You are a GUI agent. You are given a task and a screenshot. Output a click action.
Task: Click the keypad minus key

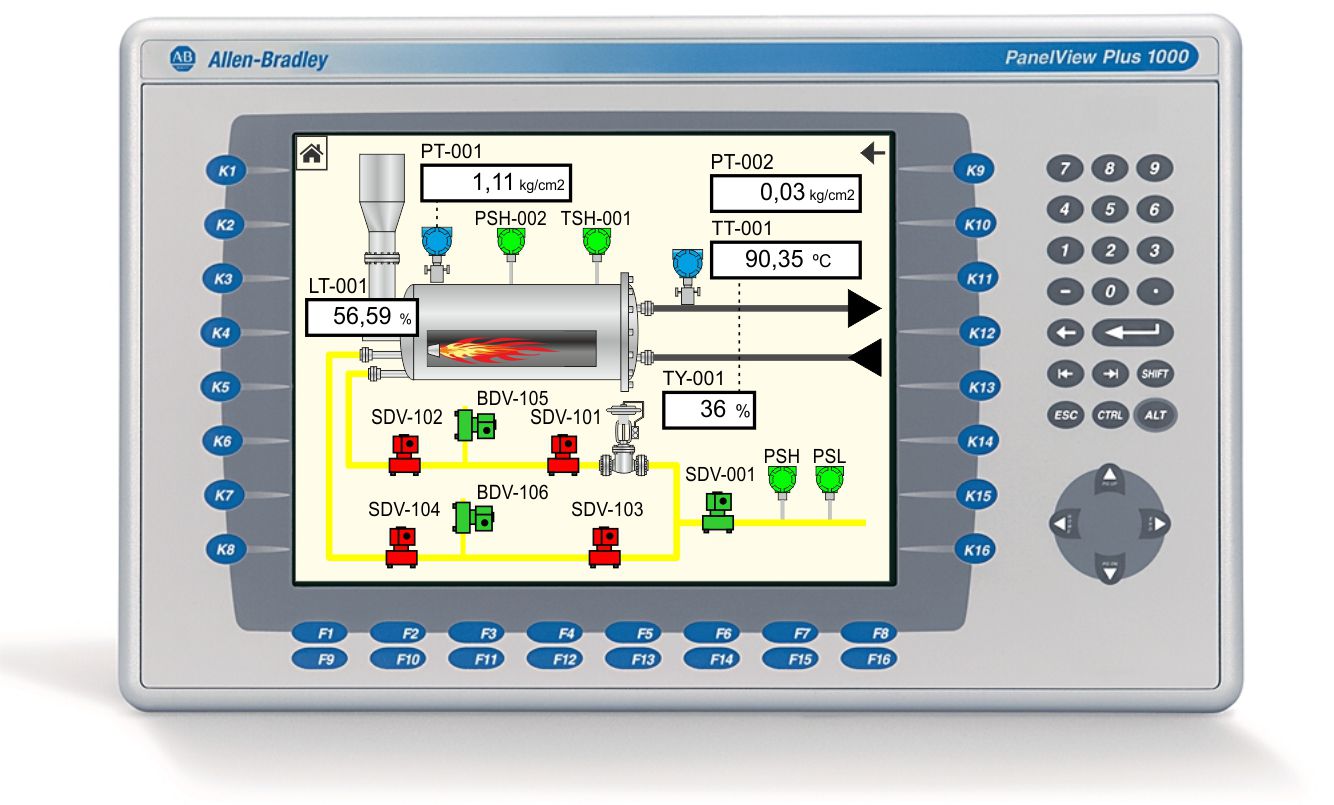(1066, 291)
